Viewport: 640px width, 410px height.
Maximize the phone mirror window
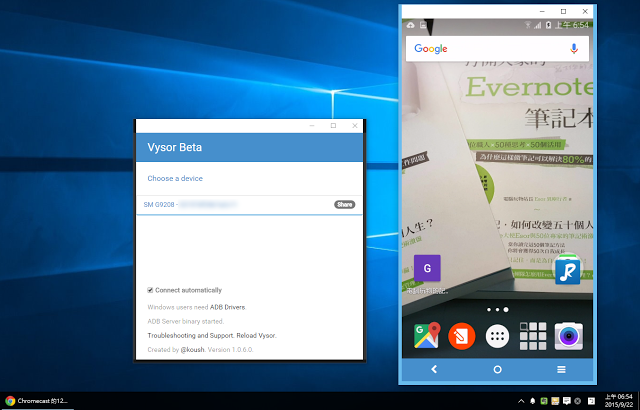click(563, 11)
